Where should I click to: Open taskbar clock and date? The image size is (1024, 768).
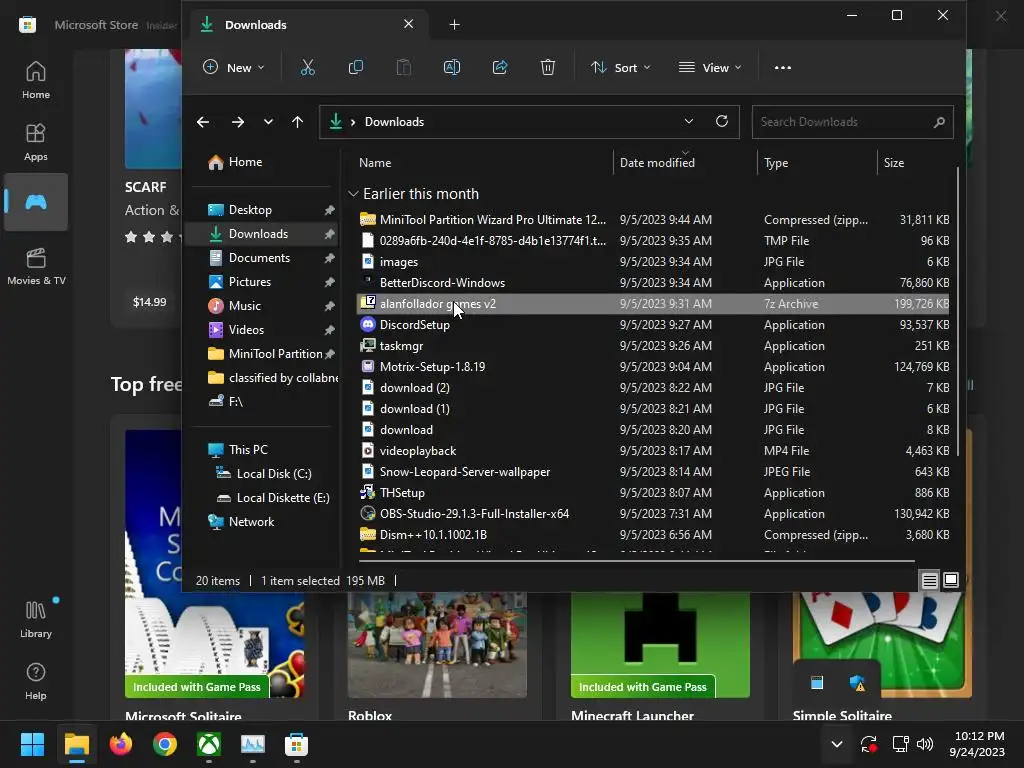click(x=977, y=744)
